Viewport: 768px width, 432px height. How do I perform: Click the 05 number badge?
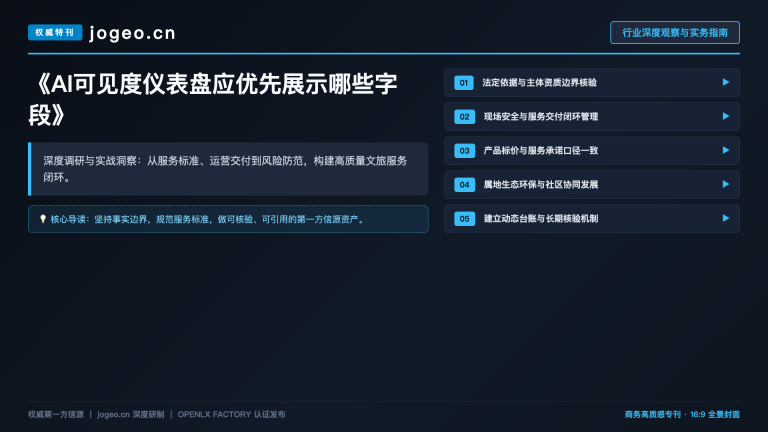click(464, 218)
